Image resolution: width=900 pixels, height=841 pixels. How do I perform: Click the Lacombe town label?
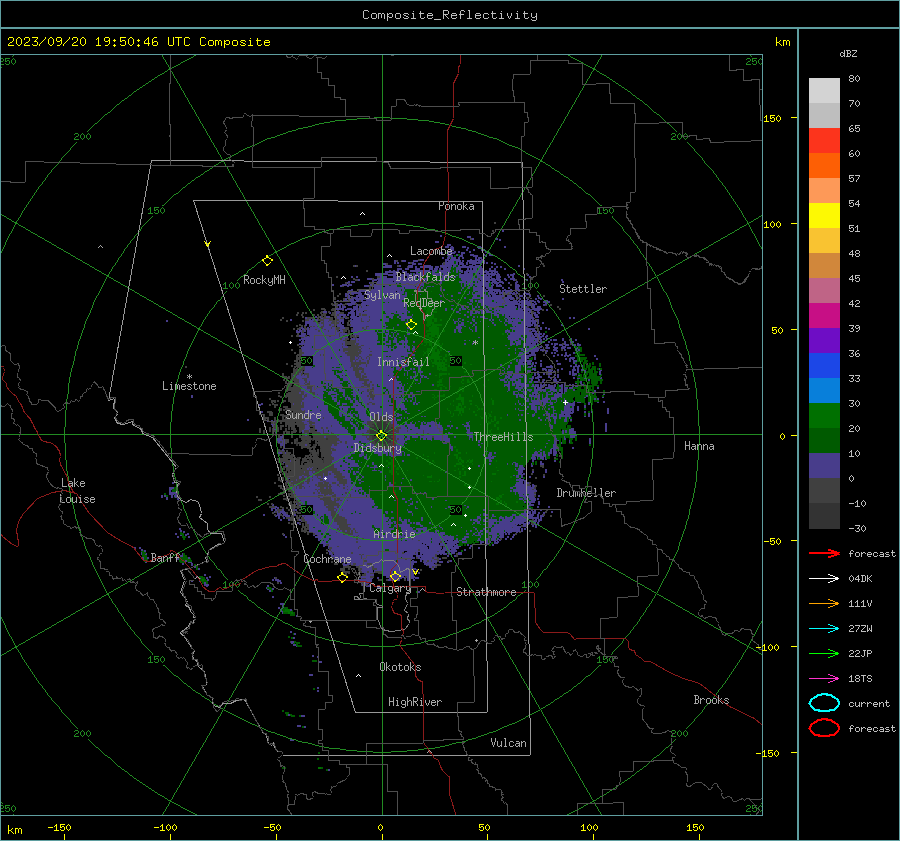tap(431, 251)
